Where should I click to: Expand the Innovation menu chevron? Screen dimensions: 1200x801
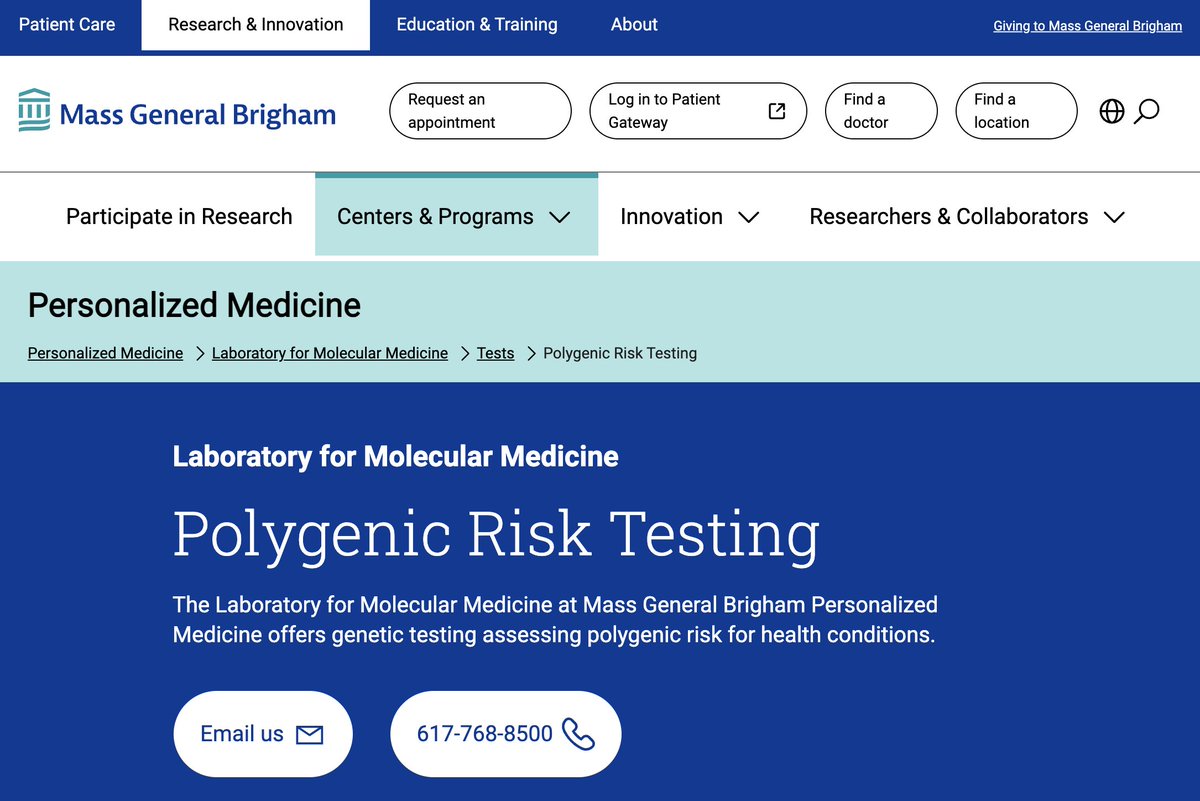(x=748, y=217)
